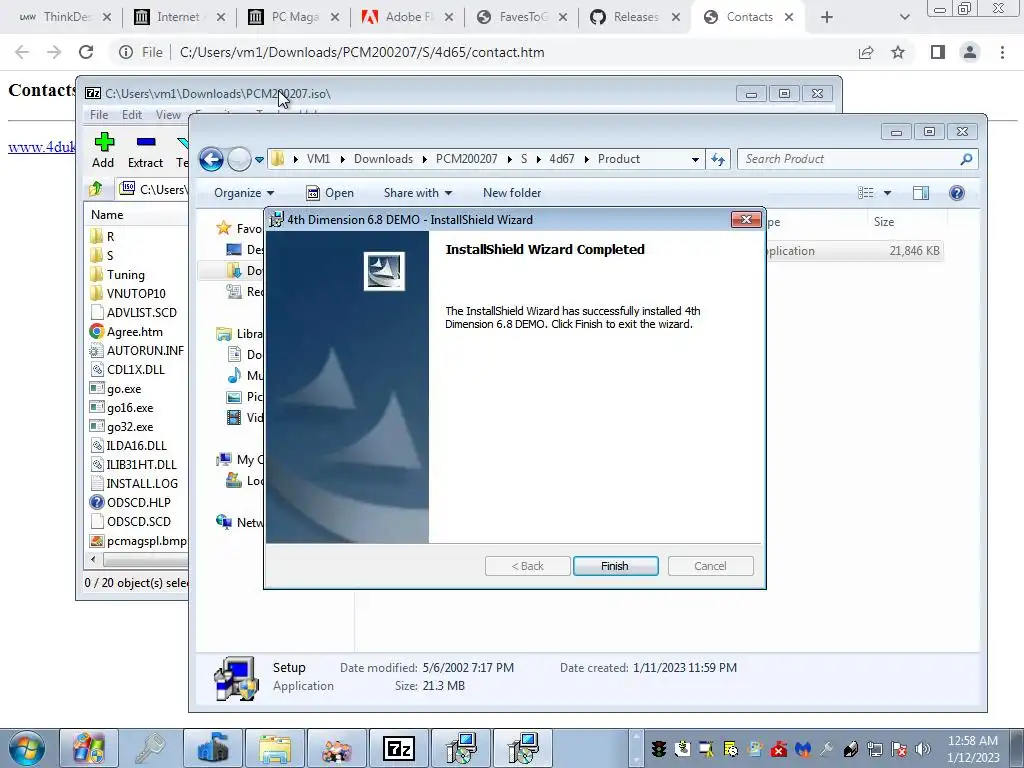1024x768 pixels.
Task: Open a new Chrome tab
Action: pos(827,17)
